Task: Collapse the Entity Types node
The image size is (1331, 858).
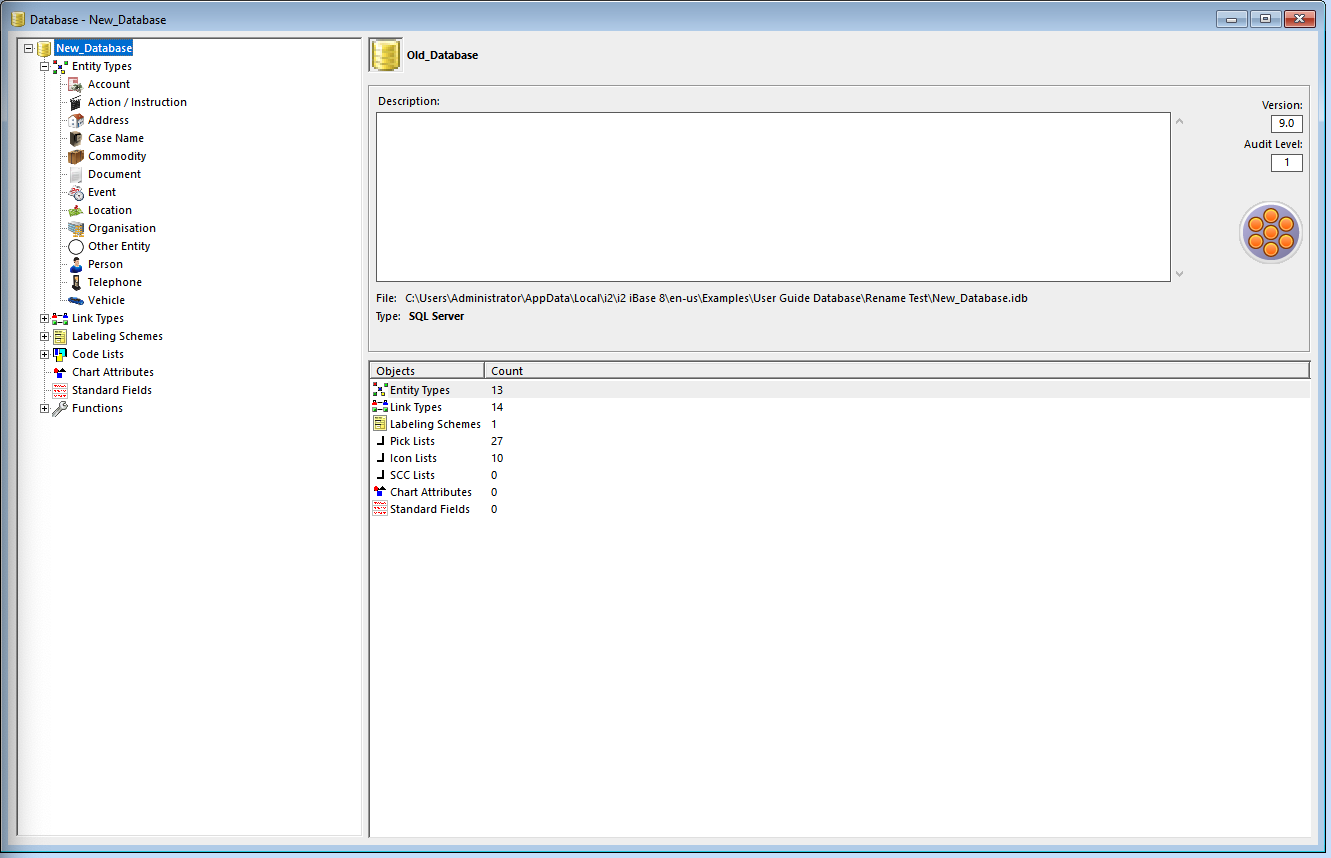Action: [x=44, y=66]
